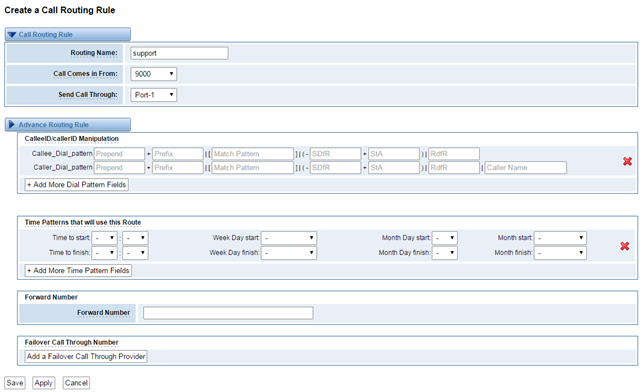This screenshot has width=643, height=392.
Task: Click the Caller RdfR field
Action: click(x=454, y=167)
